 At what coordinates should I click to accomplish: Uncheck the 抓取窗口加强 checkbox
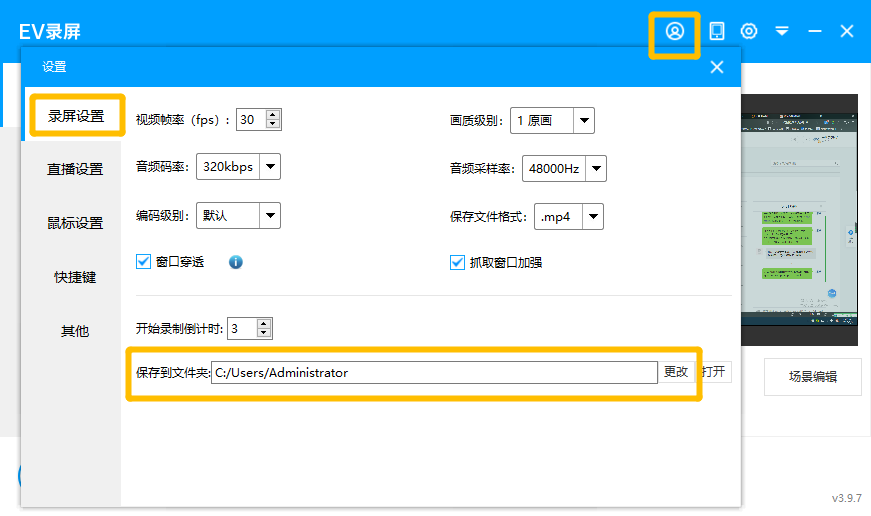[457, 262]
